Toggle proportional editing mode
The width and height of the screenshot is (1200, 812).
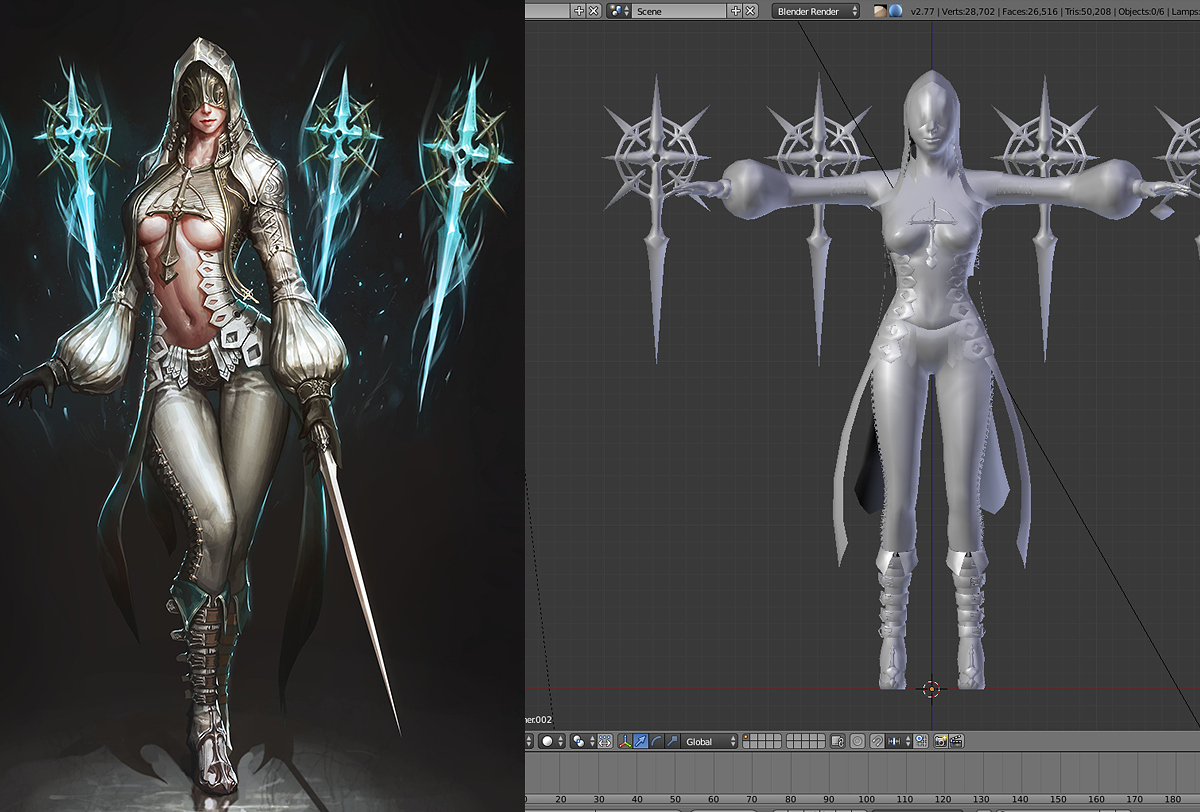[x=857, y=741]
